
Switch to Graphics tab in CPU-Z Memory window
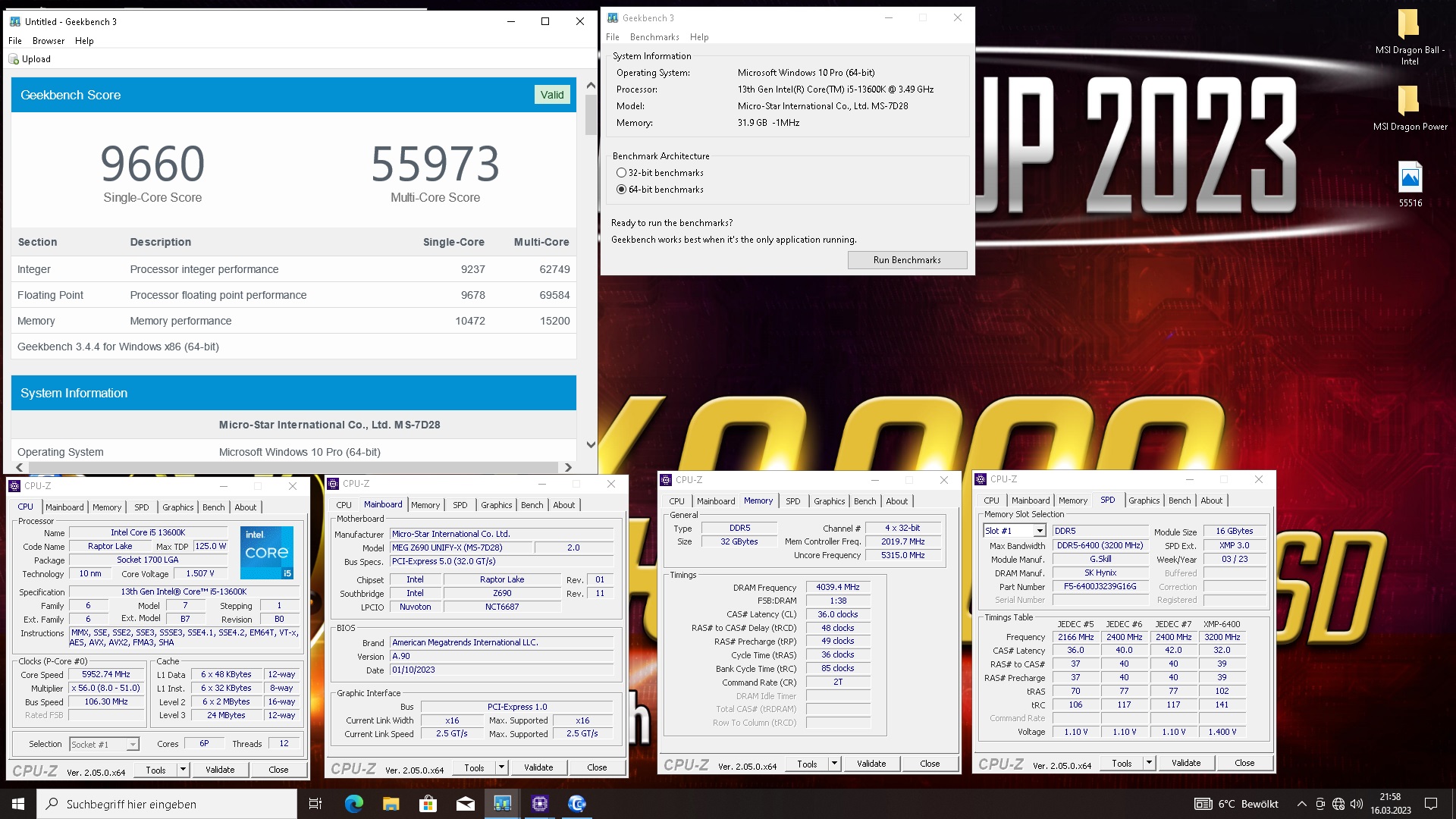(829, 501)
